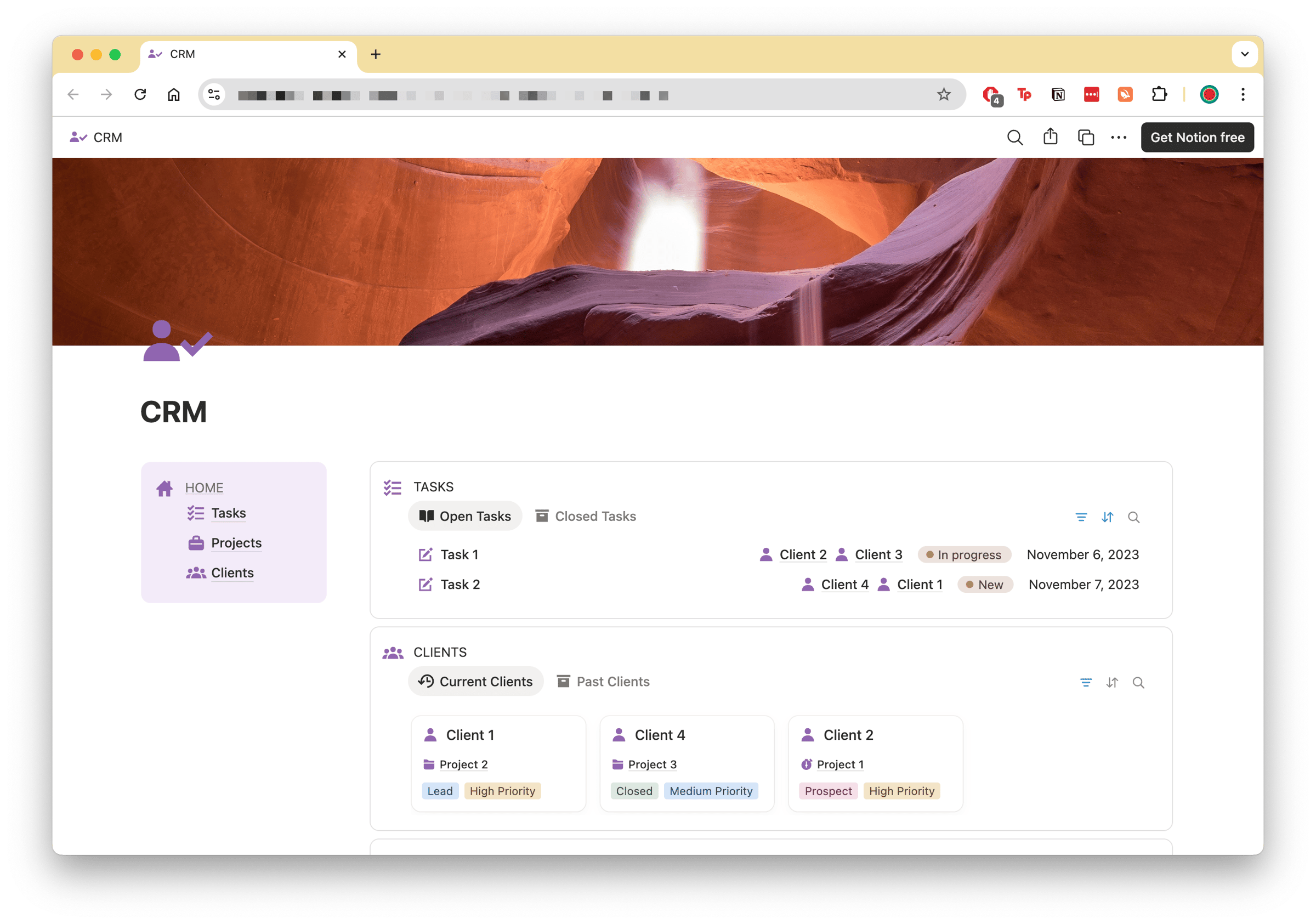
Task: Open the AdBlock extension with the badge 4
Action: (x=991, y=94)
